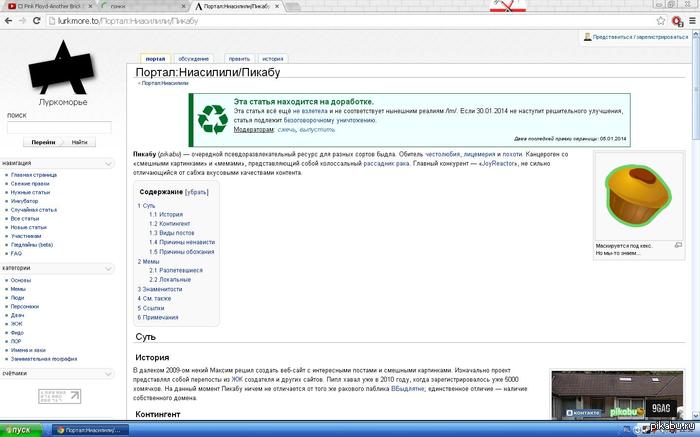Click the red extension icon in toolbar
This screenshot has width=700, height=437.
[677, 21]
